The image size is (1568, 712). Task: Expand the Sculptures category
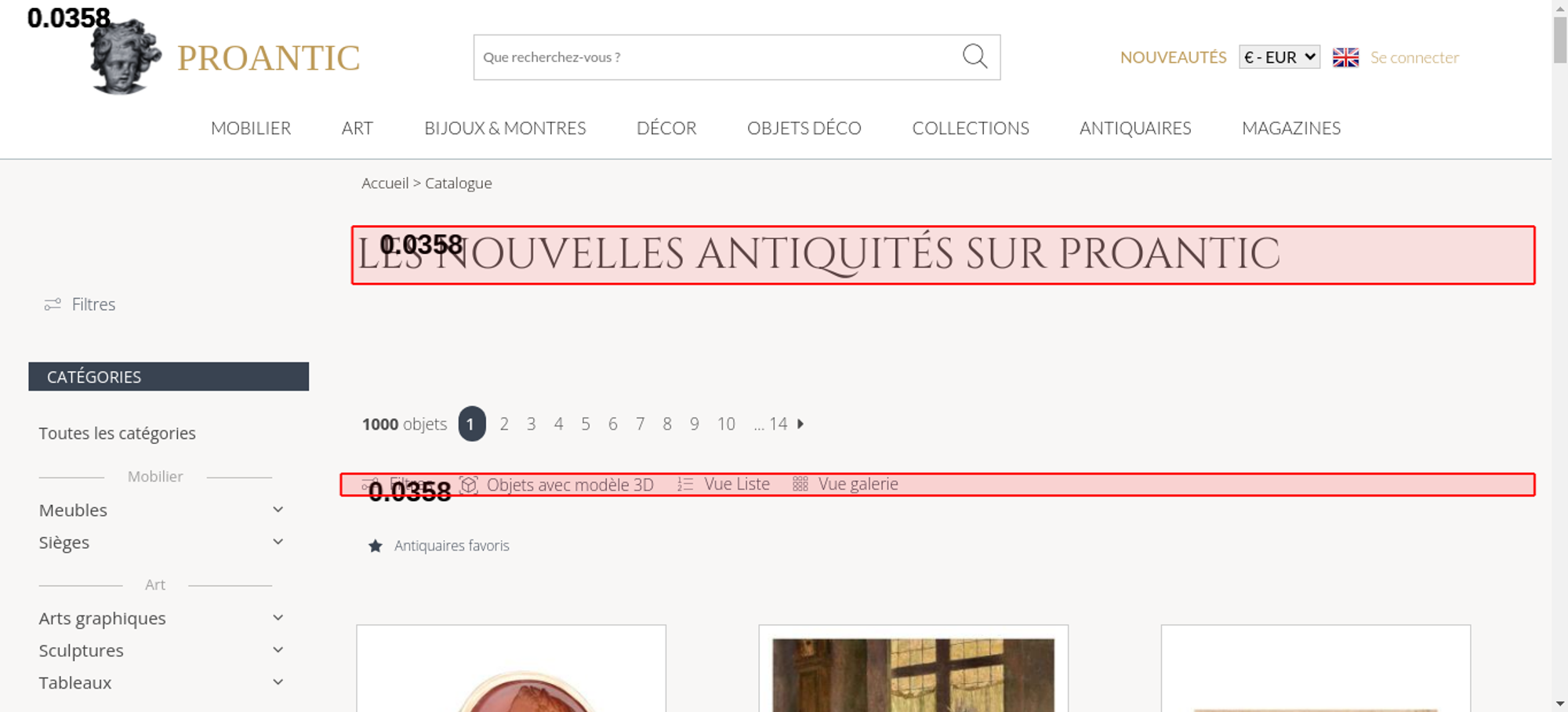coord(278,650)
